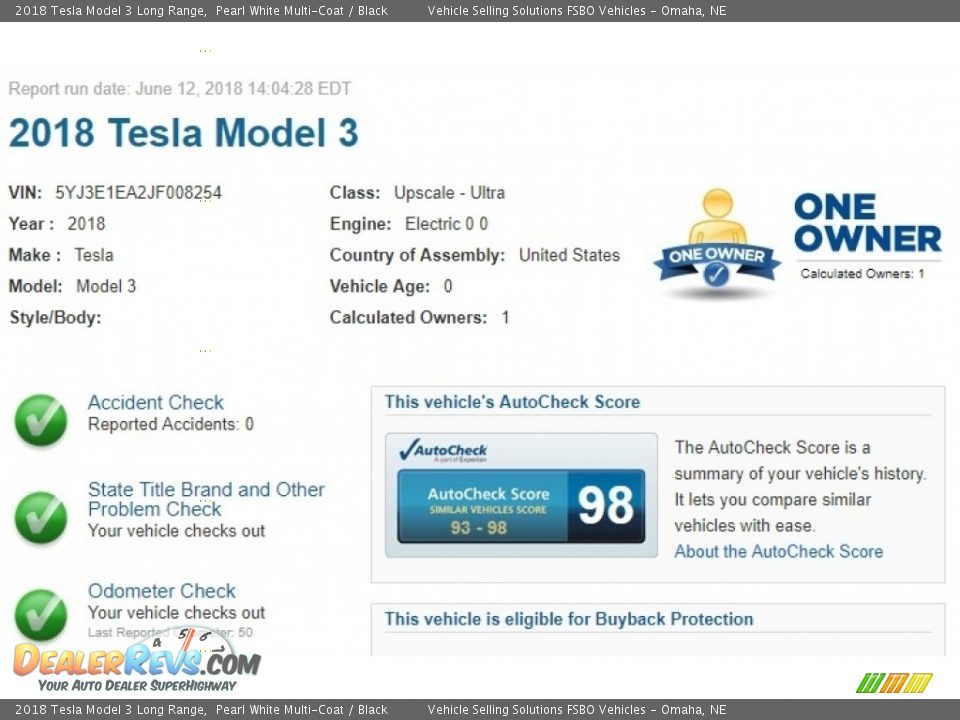
Task: Click the Engine value Electric 0 0
Action: 446,224
